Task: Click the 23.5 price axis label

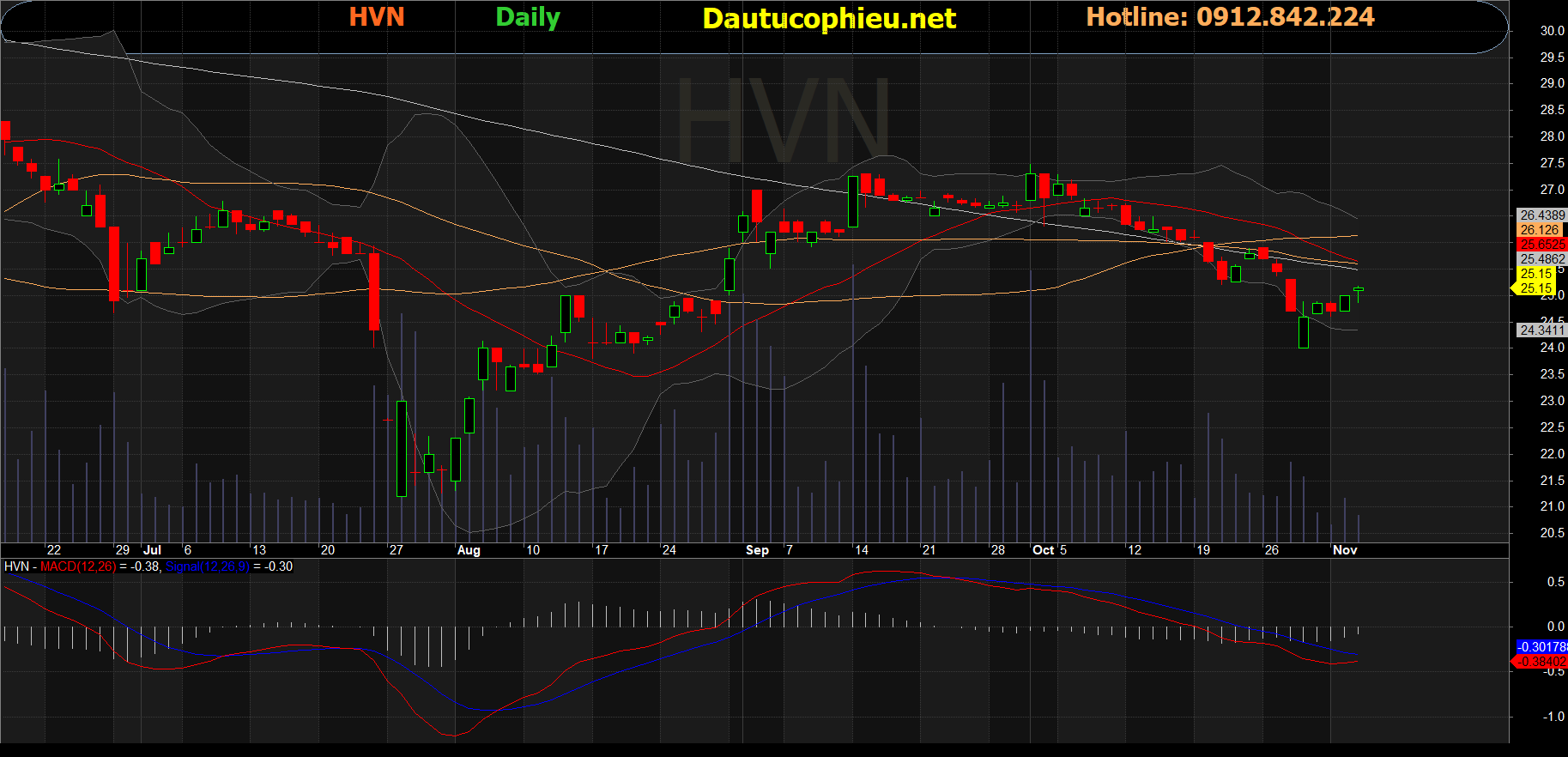Action: pyautogui.click(x=1552, y=374)
